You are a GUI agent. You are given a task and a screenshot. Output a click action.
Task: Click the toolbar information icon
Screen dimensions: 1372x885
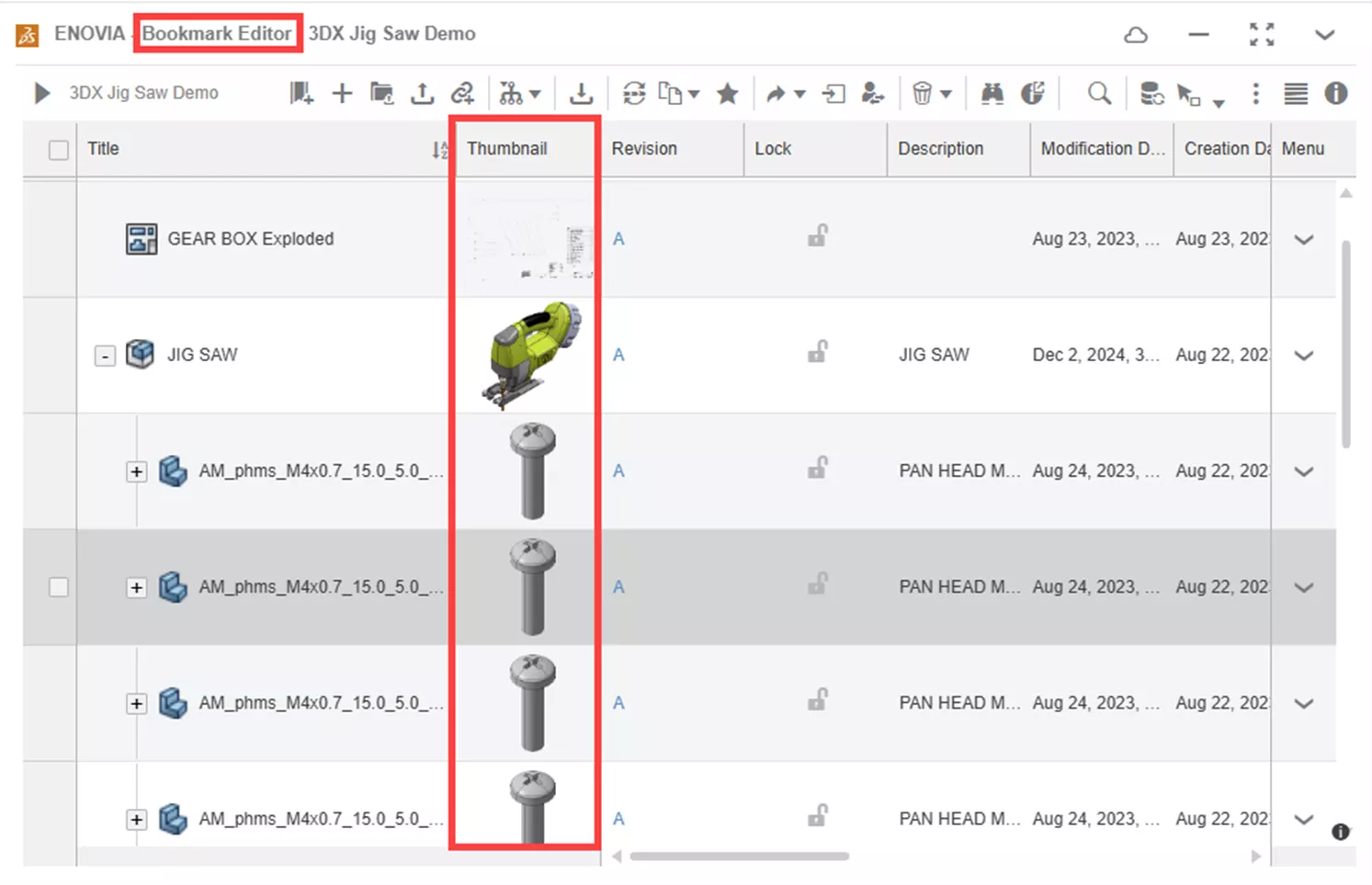[x=1336, y=93]
